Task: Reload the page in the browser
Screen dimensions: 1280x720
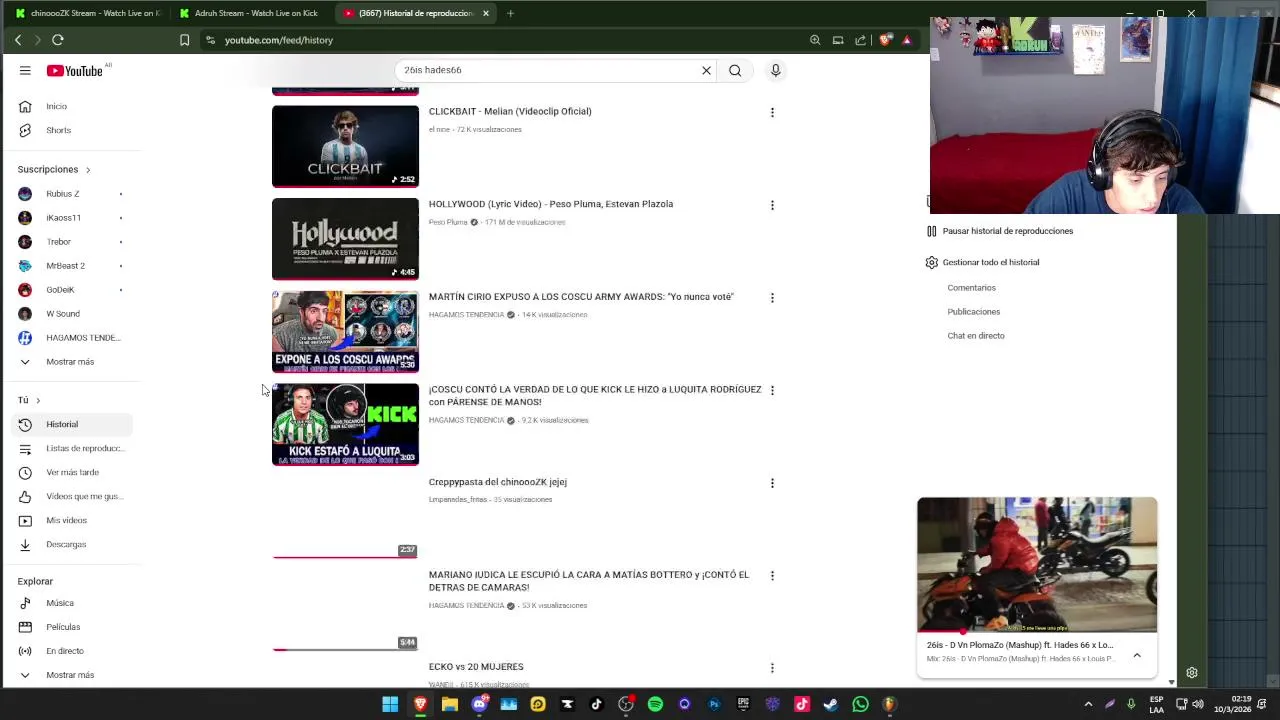Action: coord(58,40)
